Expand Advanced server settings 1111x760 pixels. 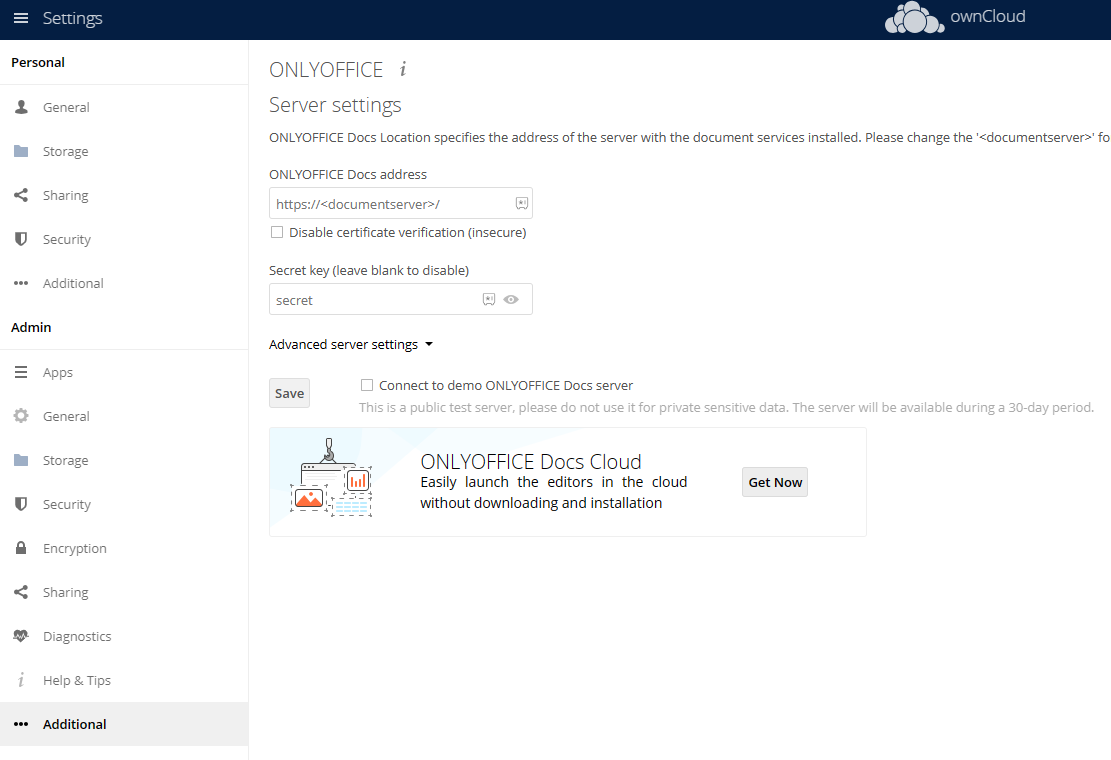(x=343, y=344)
